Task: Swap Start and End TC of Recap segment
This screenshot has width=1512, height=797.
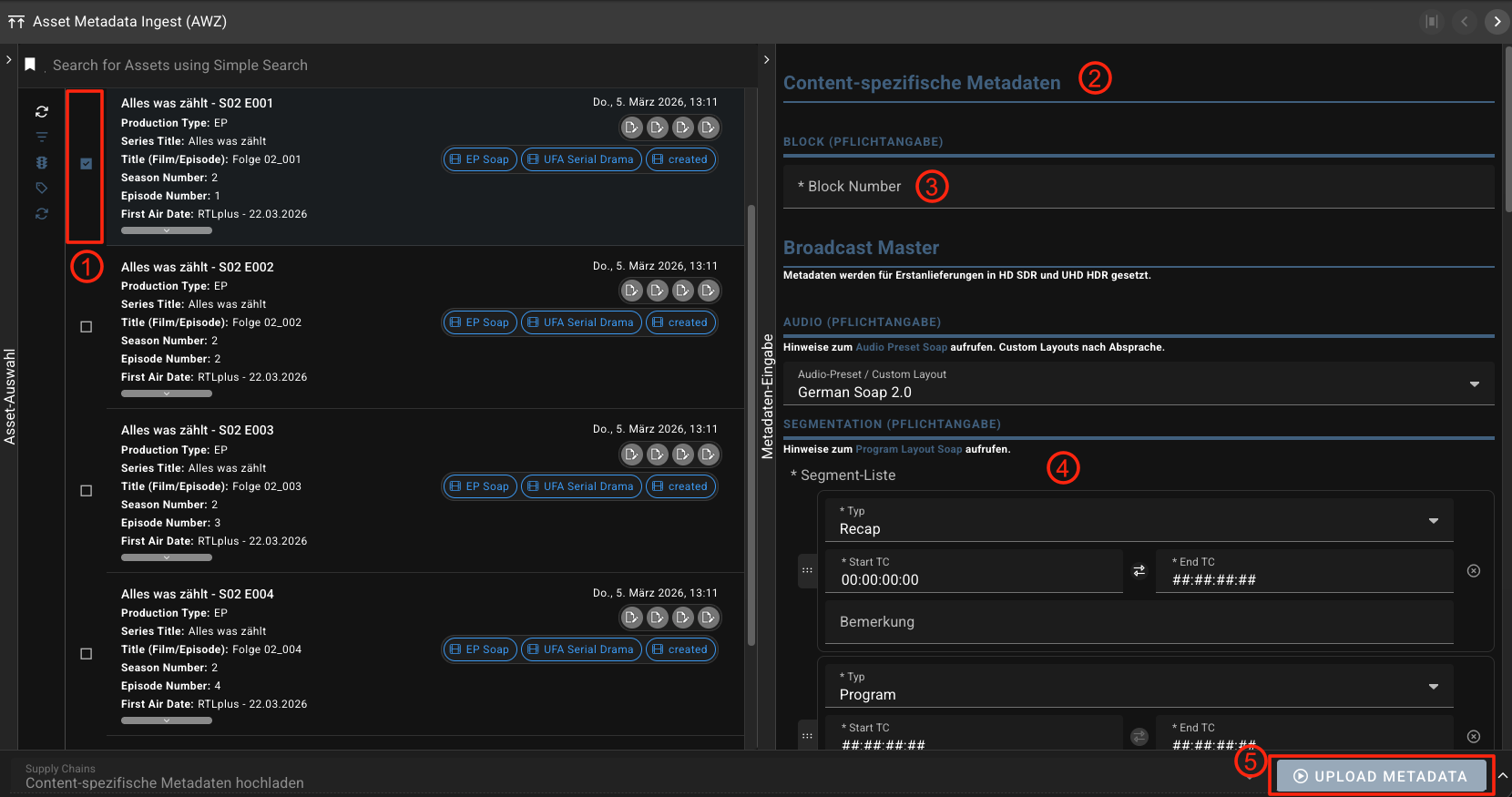Action: (1139, 571)
